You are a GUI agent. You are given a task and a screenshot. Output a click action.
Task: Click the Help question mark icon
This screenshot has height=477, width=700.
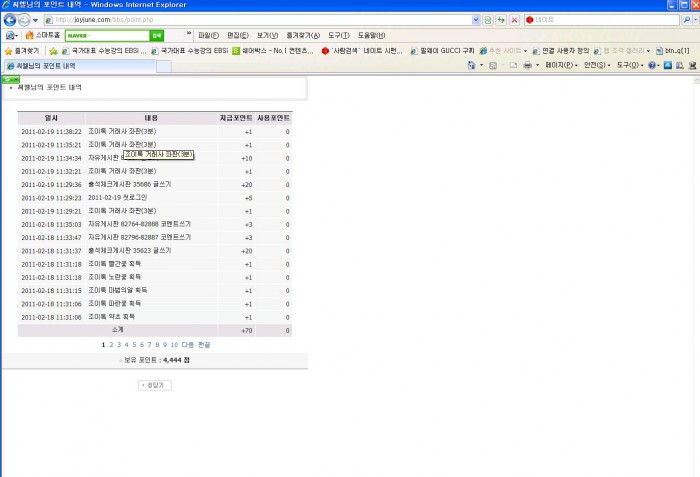(653, 65)
